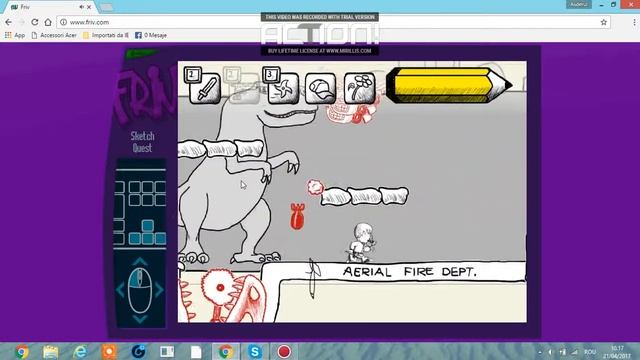Open File Explorer from taskbar

51,351
